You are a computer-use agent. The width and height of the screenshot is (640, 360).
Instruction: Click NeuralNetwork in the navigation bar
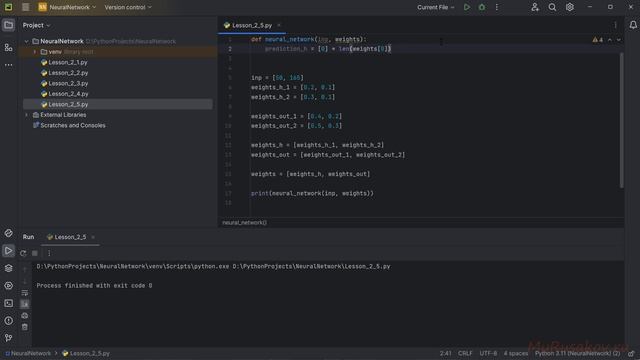(x=28, y=353)
